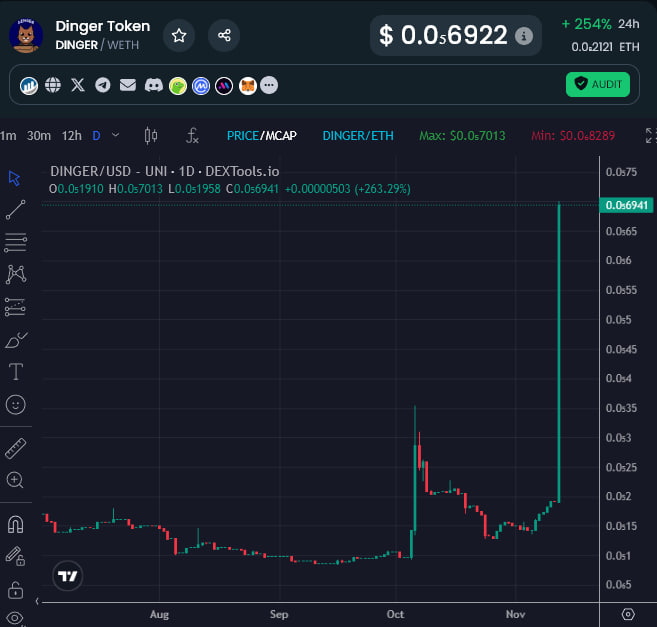Open the CoinGecko gecko icon
The width and height of the screenshot is (657, 627).
[178, 86]
